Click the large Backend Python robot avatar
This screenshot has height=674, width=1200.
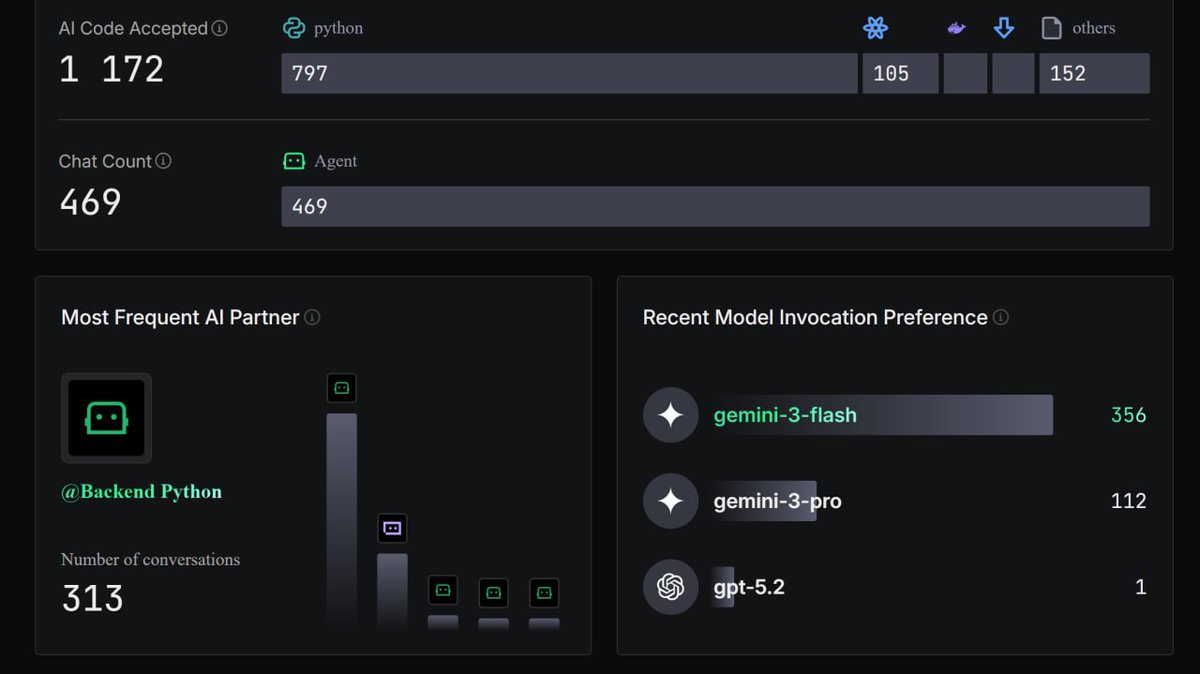(x=106, y=418)
